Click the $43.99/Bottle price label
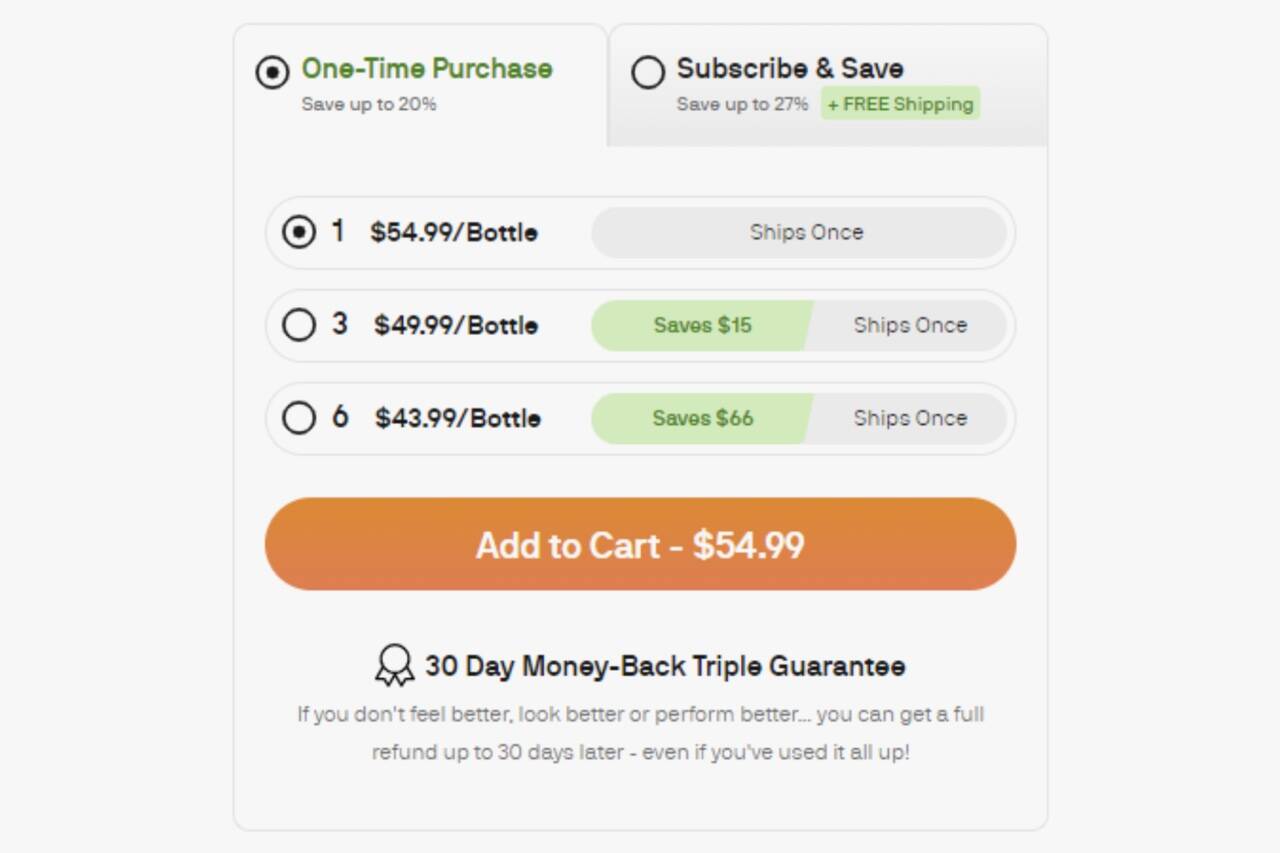 point(458,418)
